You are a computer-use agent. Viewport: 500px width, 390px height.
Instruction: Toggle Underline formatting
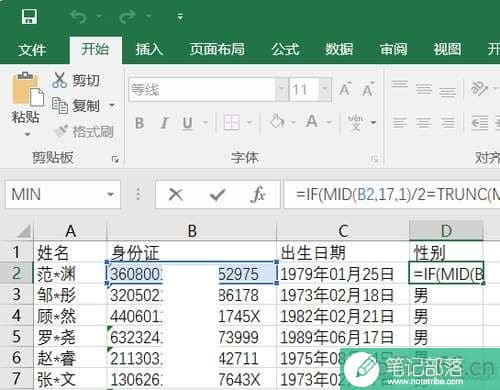(x=187, y=123)
